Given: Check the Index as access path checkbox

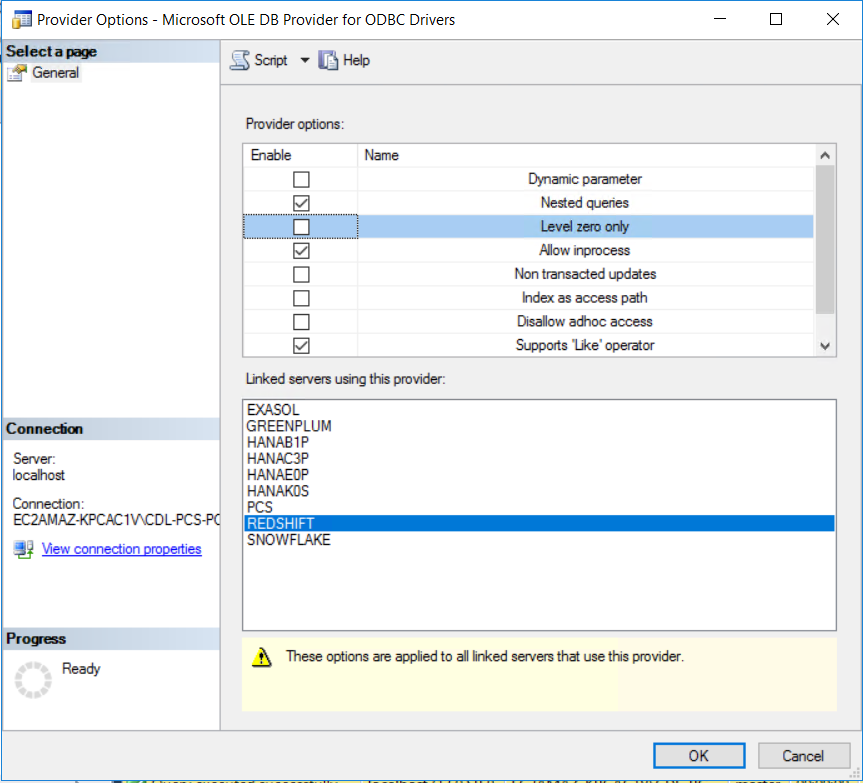Looking at the screenshot, I should [301, 298].
